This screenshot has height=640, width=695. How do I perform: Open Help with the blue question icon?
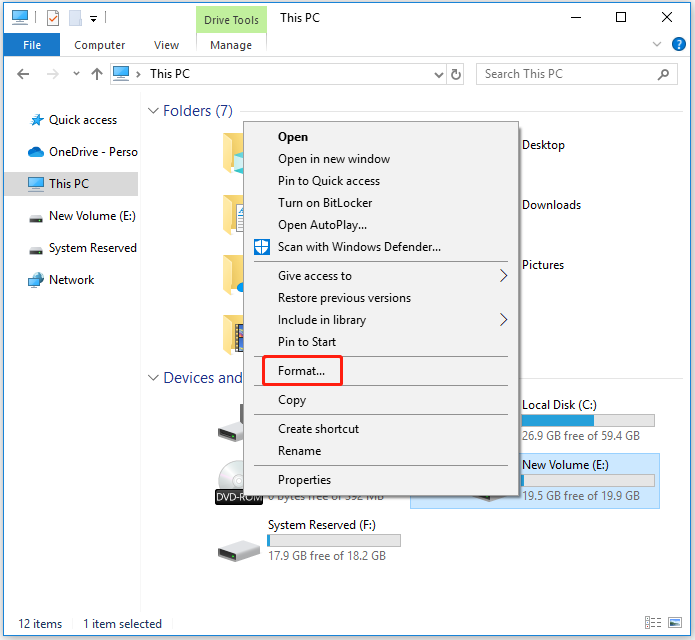679,44
